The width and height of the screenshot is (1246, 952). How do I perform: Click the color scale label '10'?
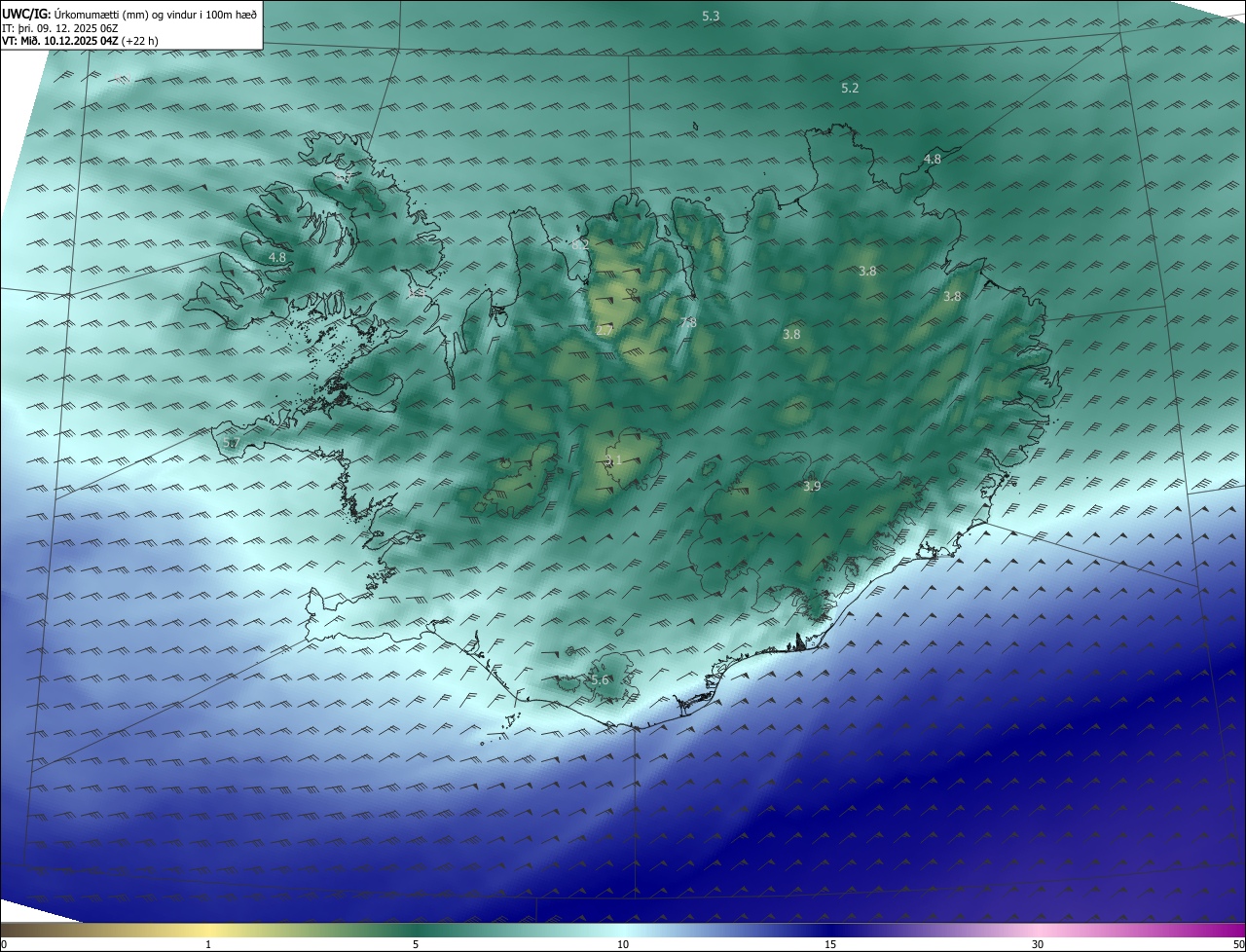tap(623, 944)
